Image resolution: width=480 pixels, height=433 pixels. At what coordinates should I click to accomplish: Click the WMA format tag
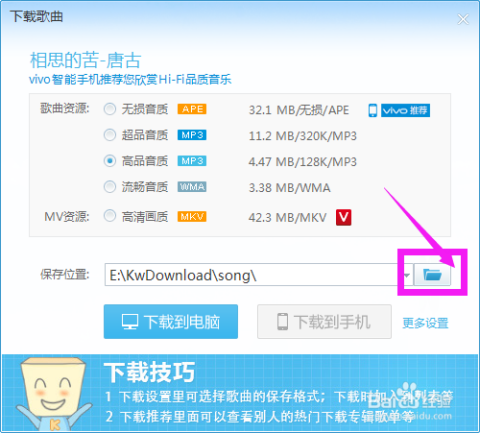[192, 187]
